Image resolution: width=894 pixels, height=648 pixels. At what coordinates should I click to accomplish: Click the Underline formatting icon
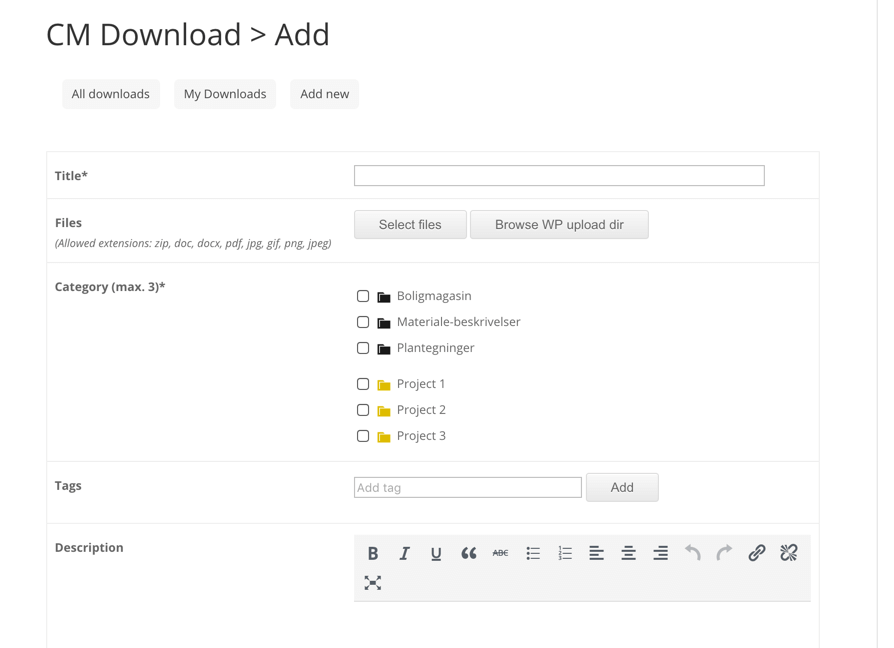point(436,553)
